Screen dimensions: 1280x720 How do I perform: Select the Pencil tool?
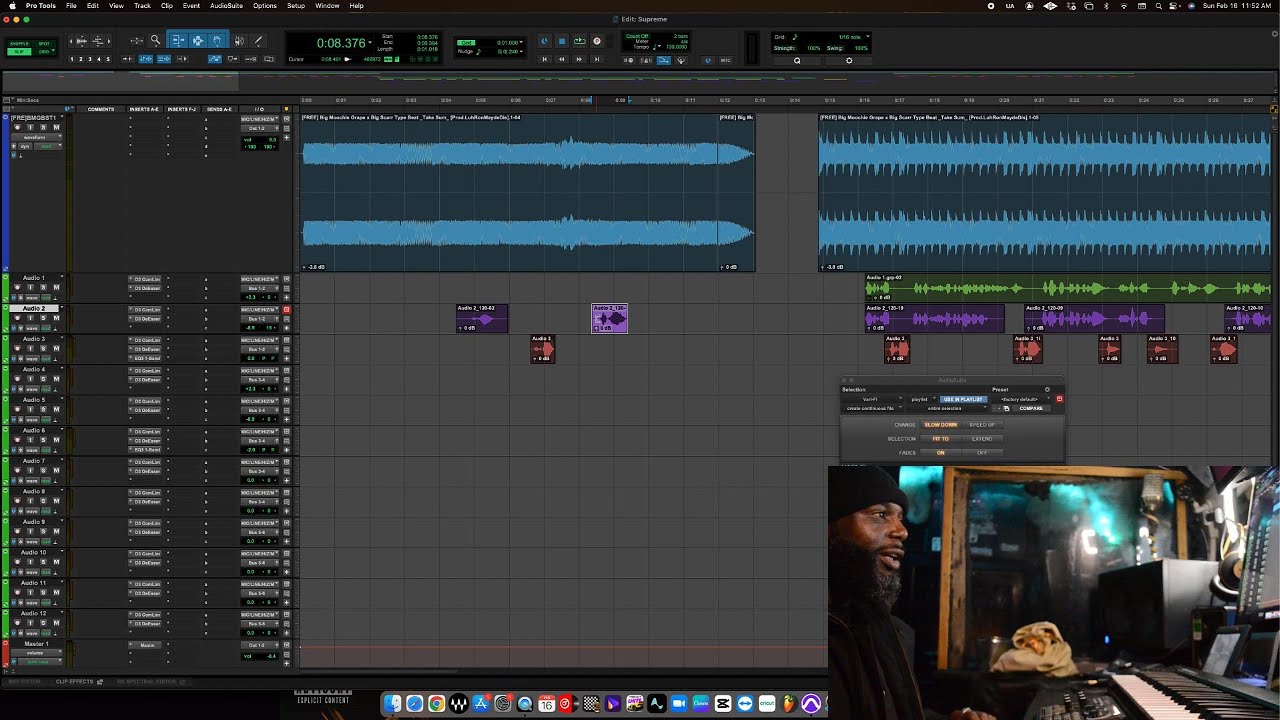(x=259, y=41)
